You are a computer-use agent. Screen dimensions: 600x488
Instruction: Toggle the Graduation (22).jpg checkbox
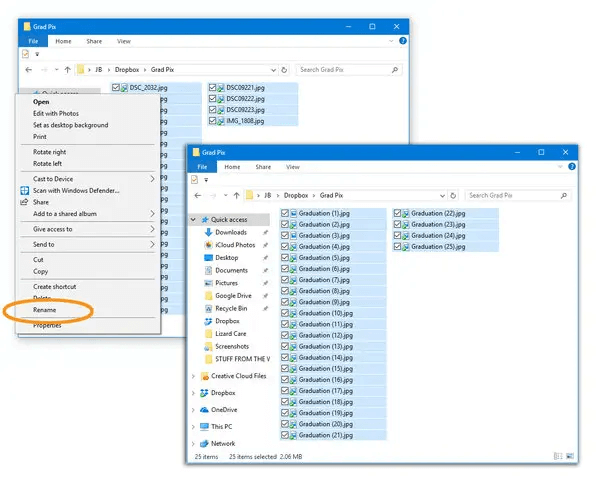click(x=398, y=213)
